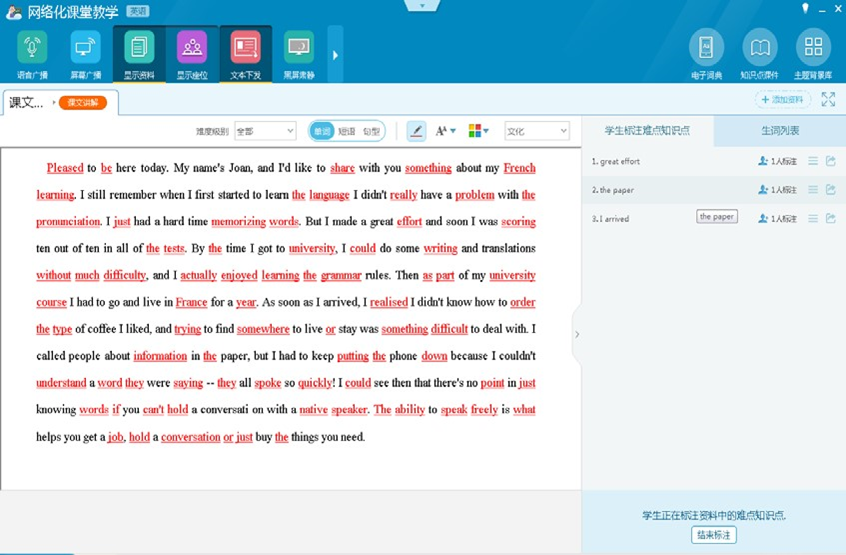Click the highlighted word 'Pleased'

[x=65, y=168]
